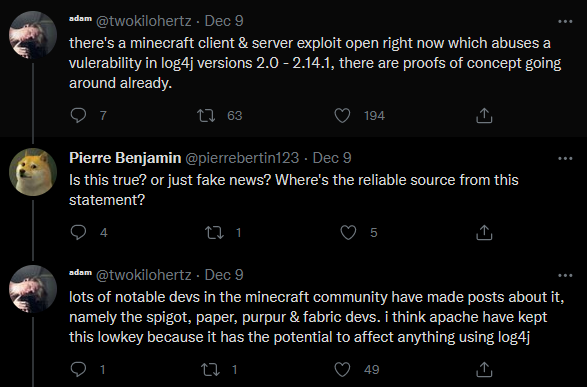The image size is (587, 387).
Task: Retweet the first tweet with 63 retweets
Action: point(206,115)
